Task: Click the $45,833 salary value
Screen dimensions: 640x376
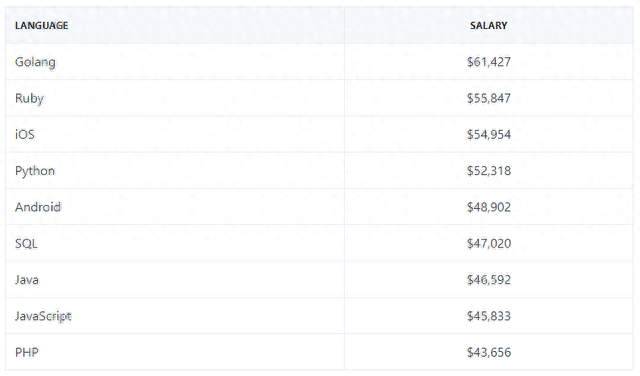Action: click(x=489, y=316)
